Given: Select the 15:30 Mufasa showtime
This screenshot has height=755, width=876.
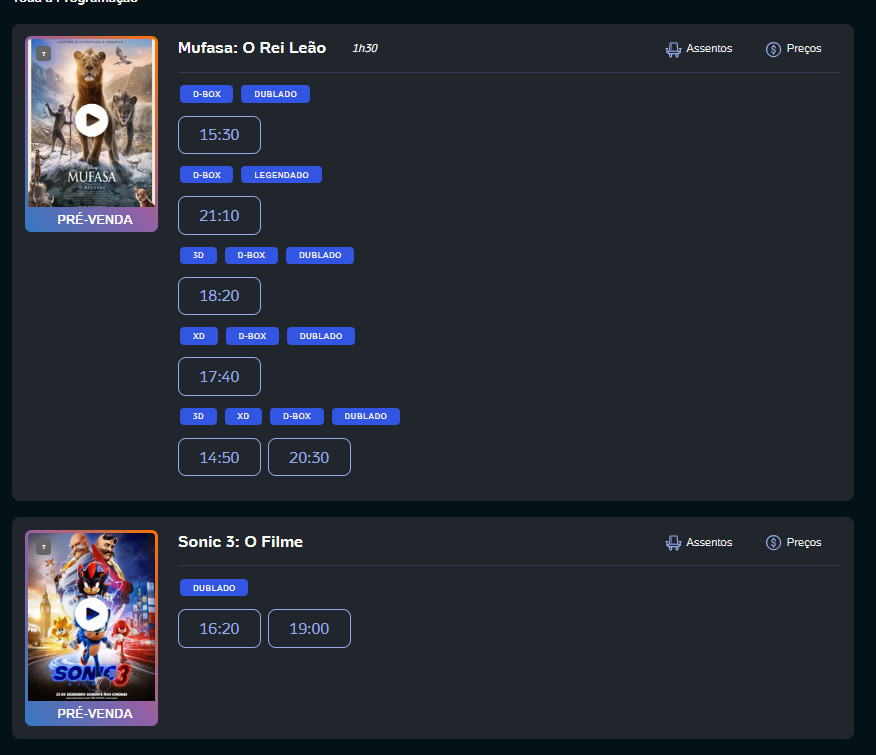Looking at the screenshot, I should [x=220, y=135].
